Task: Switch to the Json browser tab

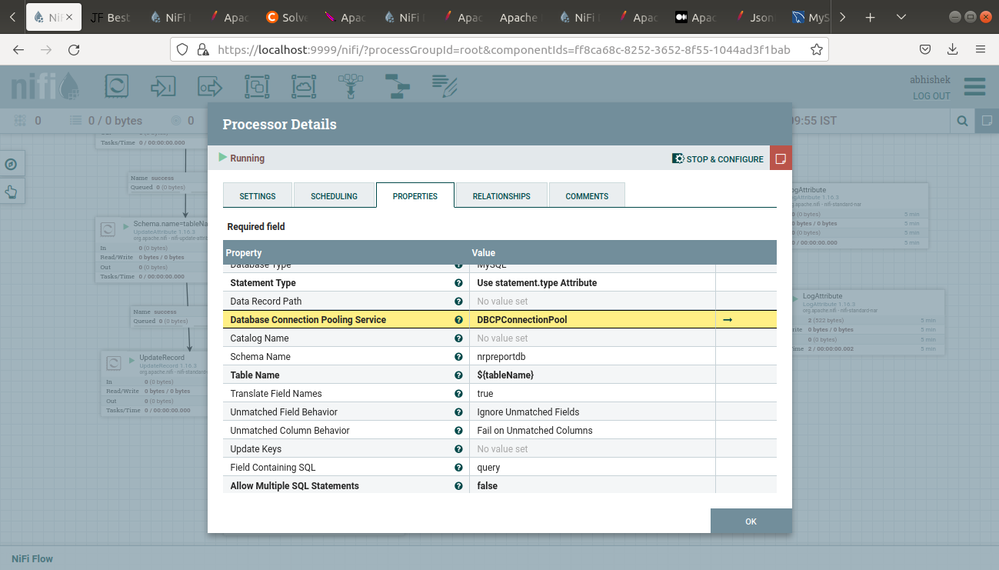Action: [x=755, y=17]
